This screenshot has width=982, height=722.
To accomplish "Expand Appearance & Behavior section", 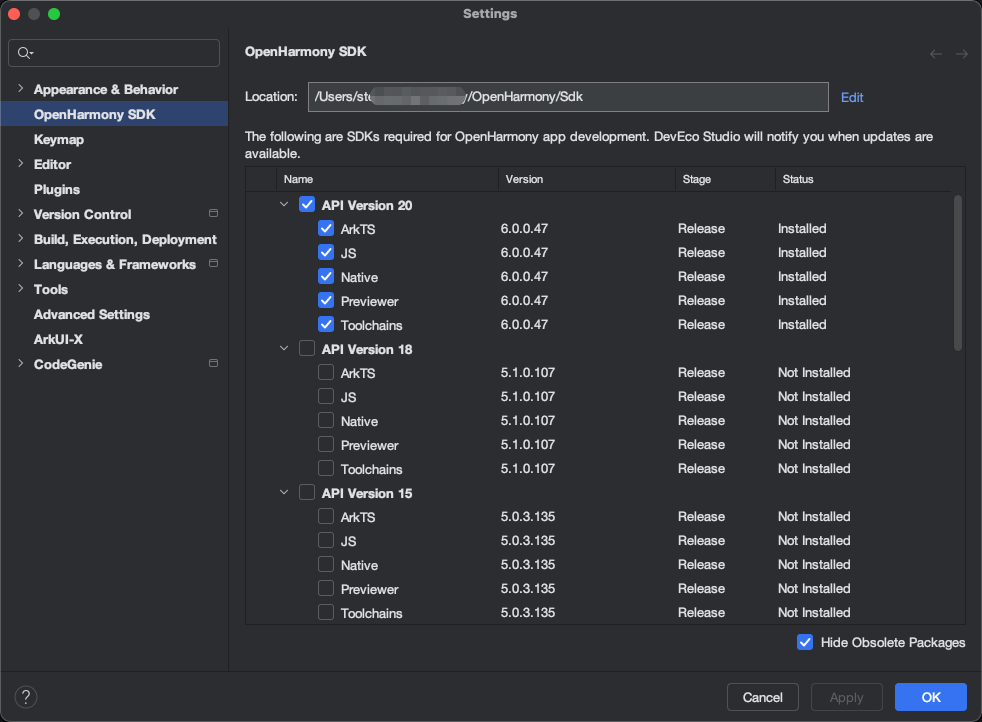I will pos(21,88).
